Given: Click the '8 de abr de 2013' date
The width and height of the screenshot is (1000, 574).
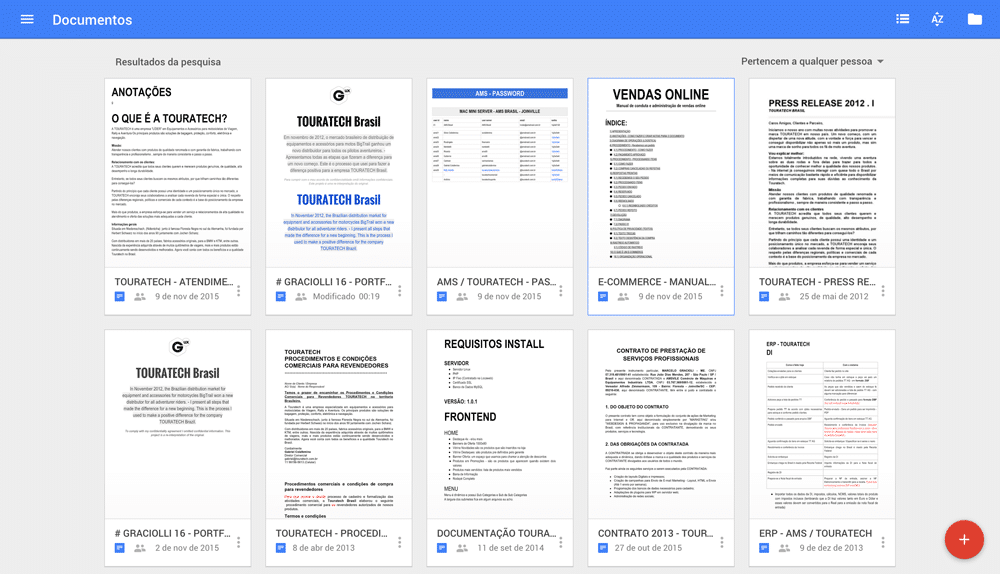Looking at the screenshot, I should pos(323,548).
